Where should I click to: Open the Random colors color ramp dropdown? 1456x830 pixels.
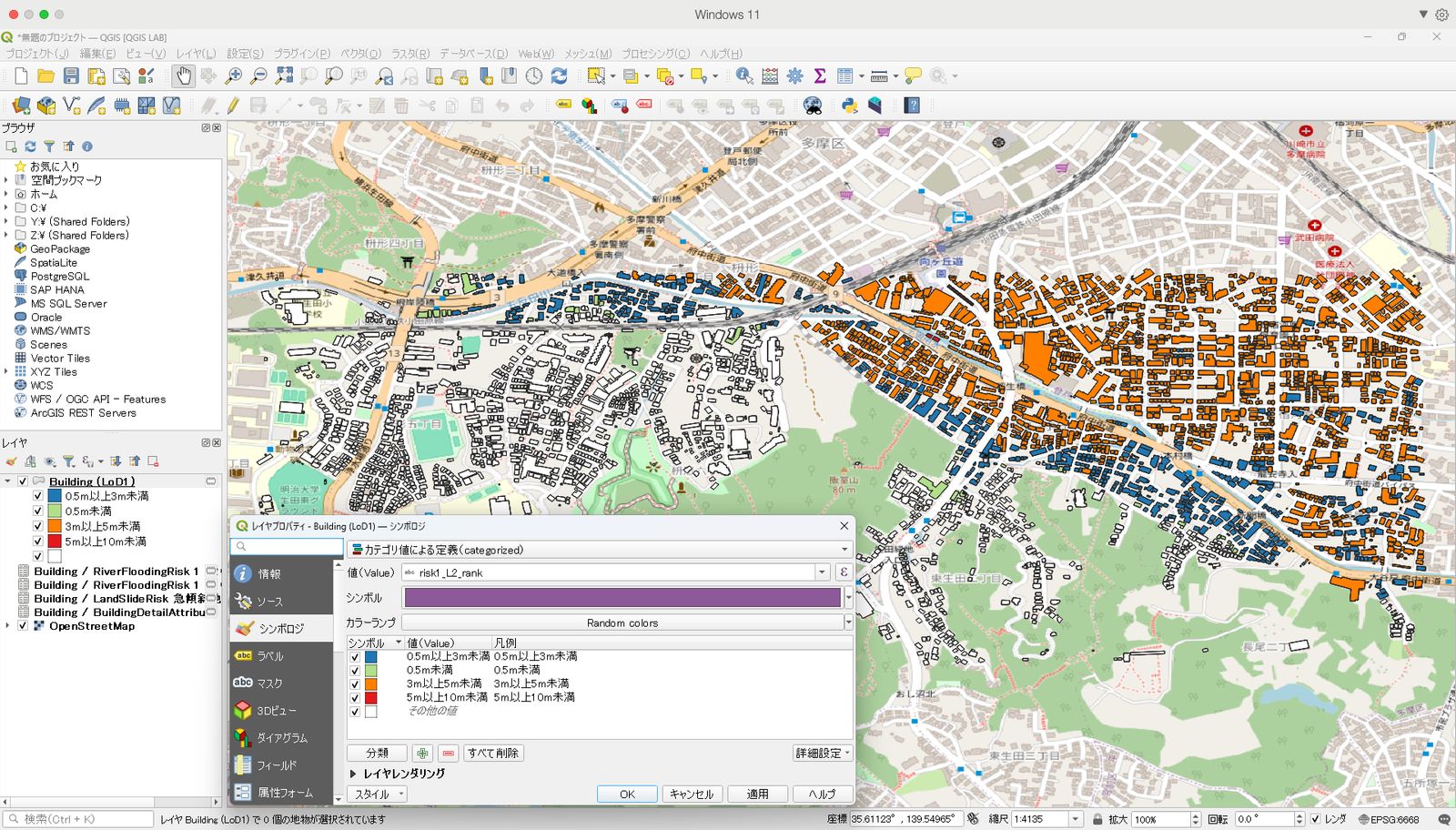pos(848,622)
